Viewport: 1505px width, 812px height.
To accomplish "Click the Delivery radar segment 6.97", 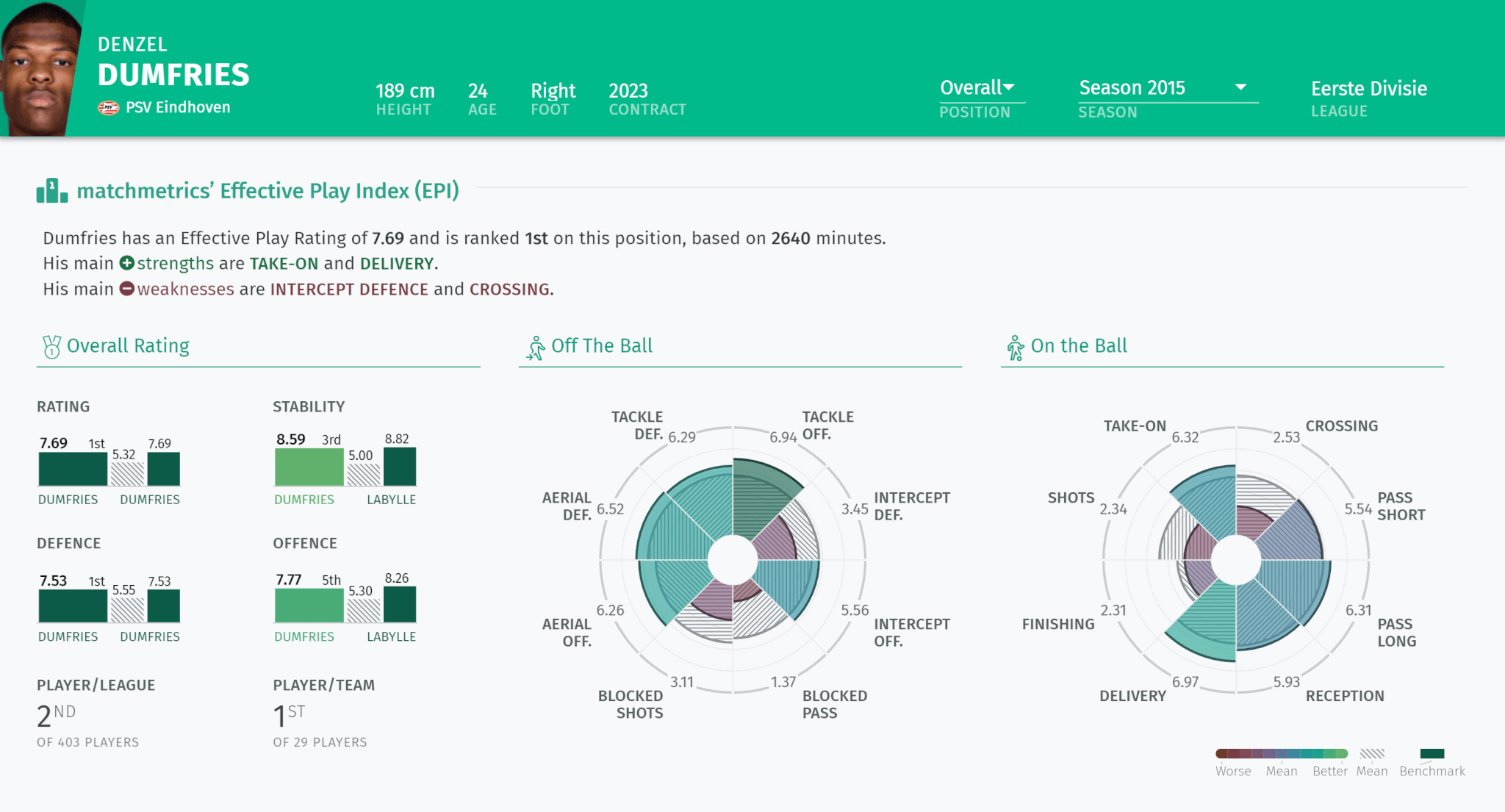I will [1209, 625].
